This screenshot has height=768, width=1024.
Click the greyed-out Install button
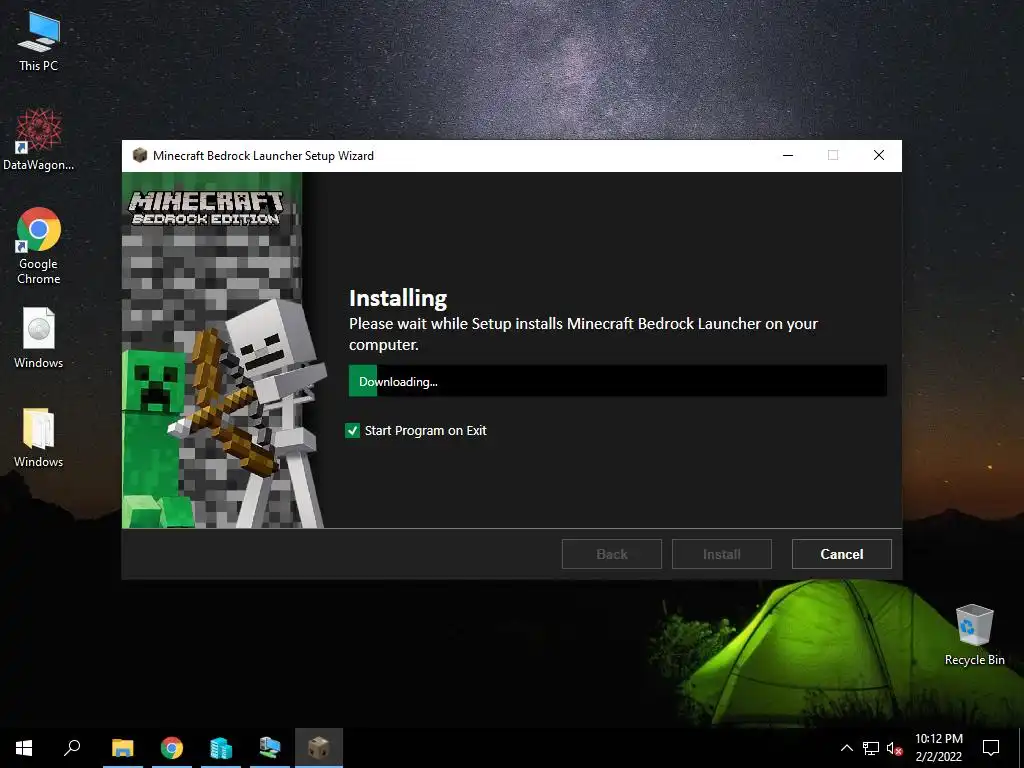point(722,554)
